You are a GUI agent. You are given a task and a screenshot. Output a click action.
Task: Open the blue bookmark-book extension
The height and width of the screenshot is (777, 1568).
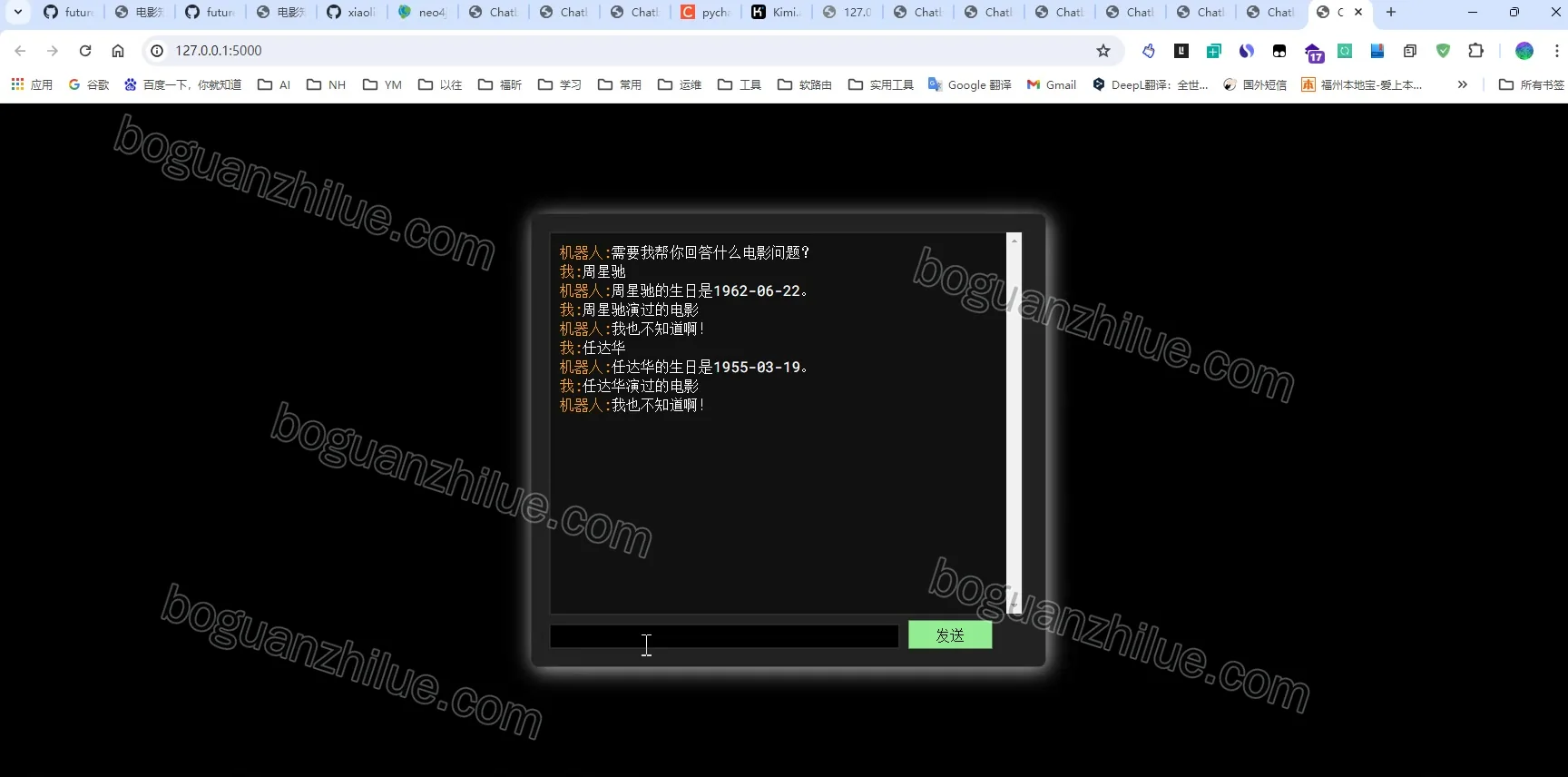[x=1377, y=51]
